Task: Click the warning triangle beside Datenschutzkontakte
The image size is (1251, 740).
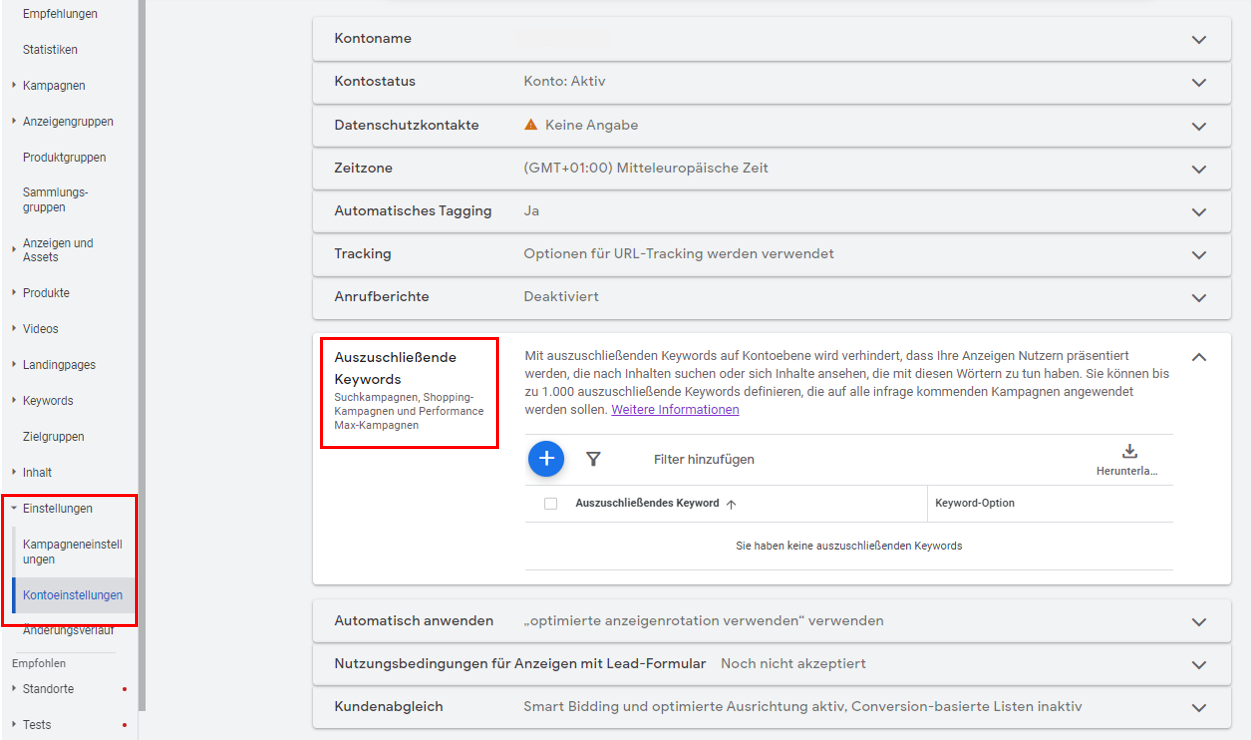Action: [531, 126]
